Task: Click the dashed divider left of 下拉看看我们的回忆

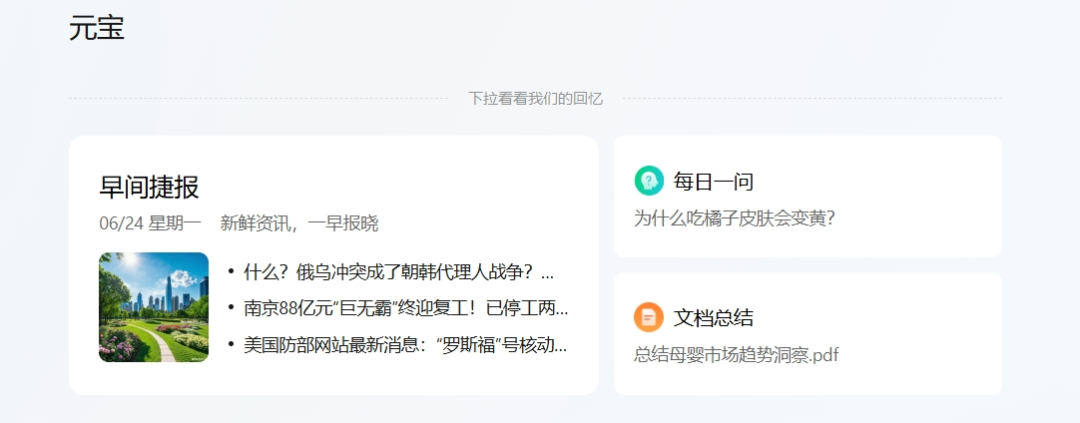Action: [258, 99]
